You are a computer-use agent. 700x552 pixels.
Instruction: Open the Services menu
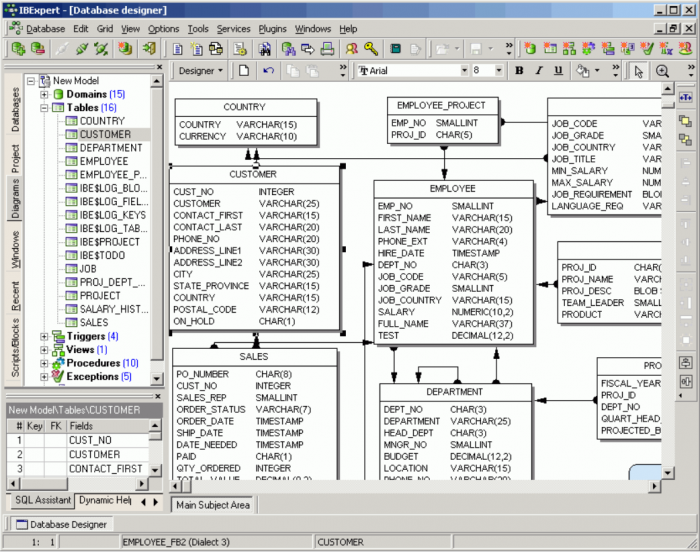[233, 29]
